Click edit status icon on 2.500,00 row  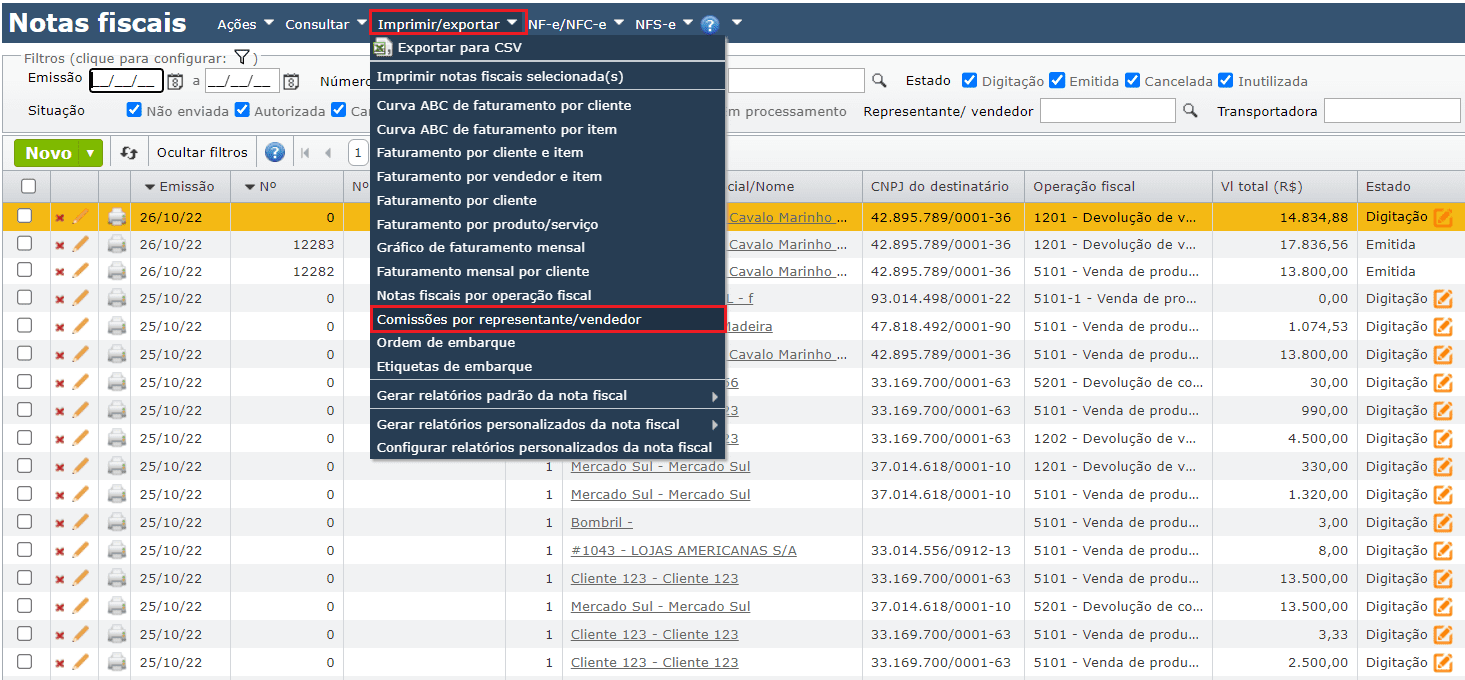[x=1443, y=662]
